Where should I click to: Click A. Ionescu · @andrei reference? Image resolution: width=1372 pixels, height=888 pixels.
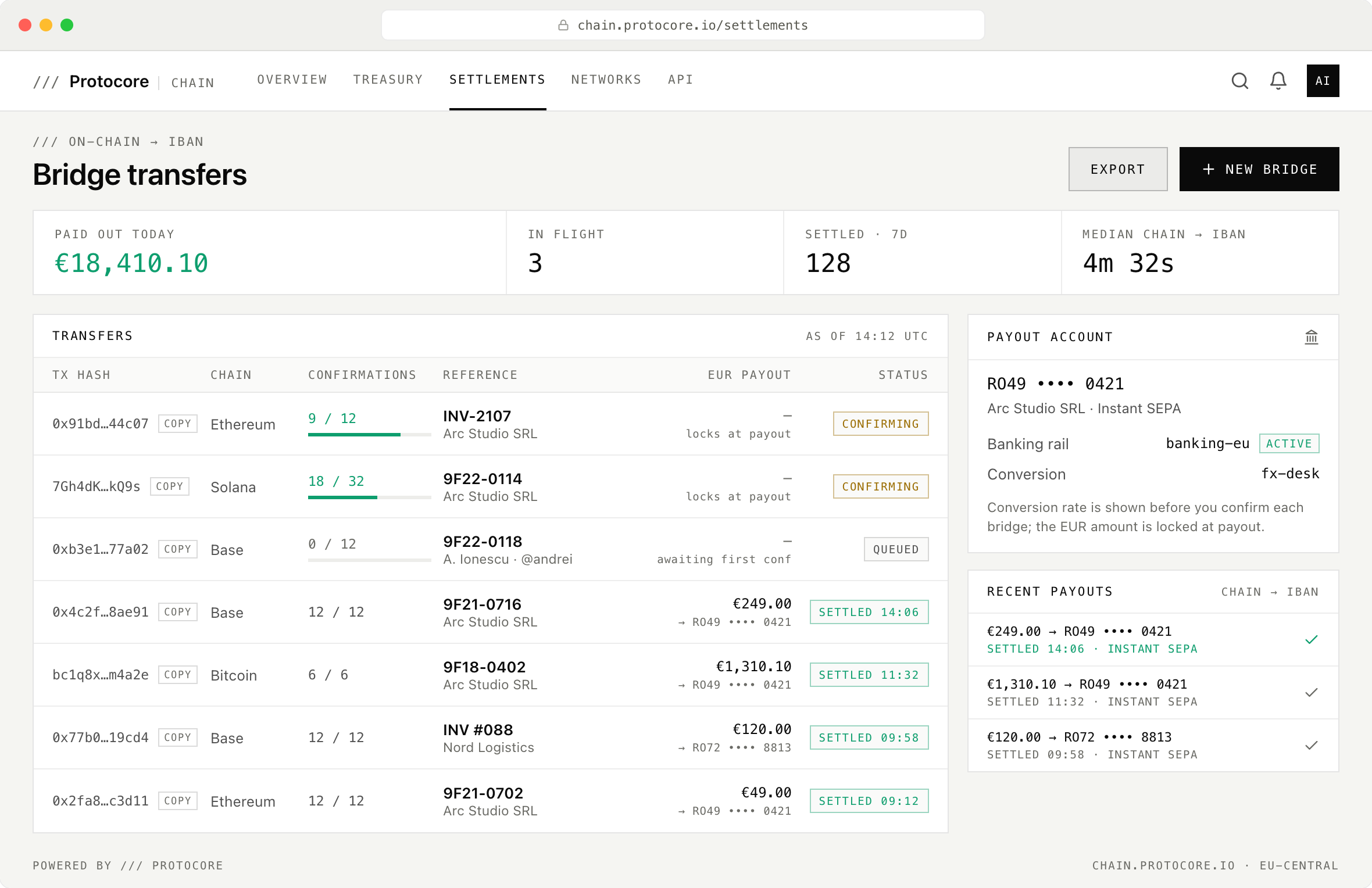pos(508,559)
